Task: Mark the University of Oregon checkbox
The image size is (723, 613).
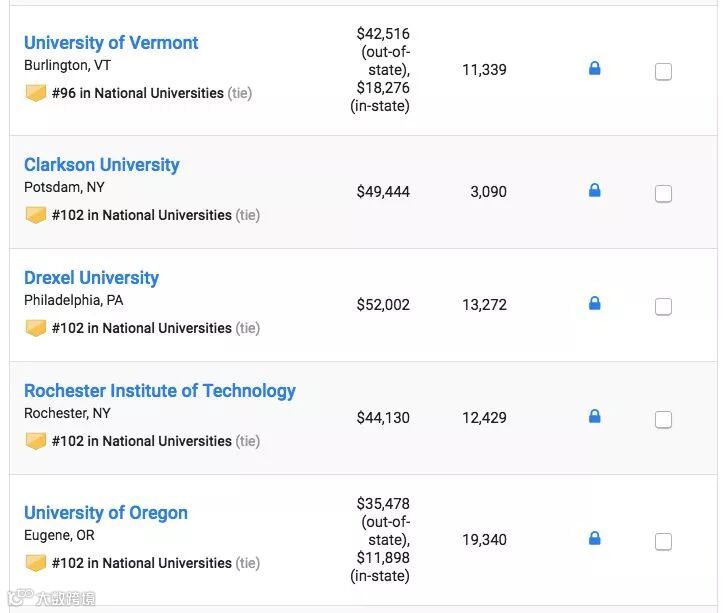Action: (663, 541)
